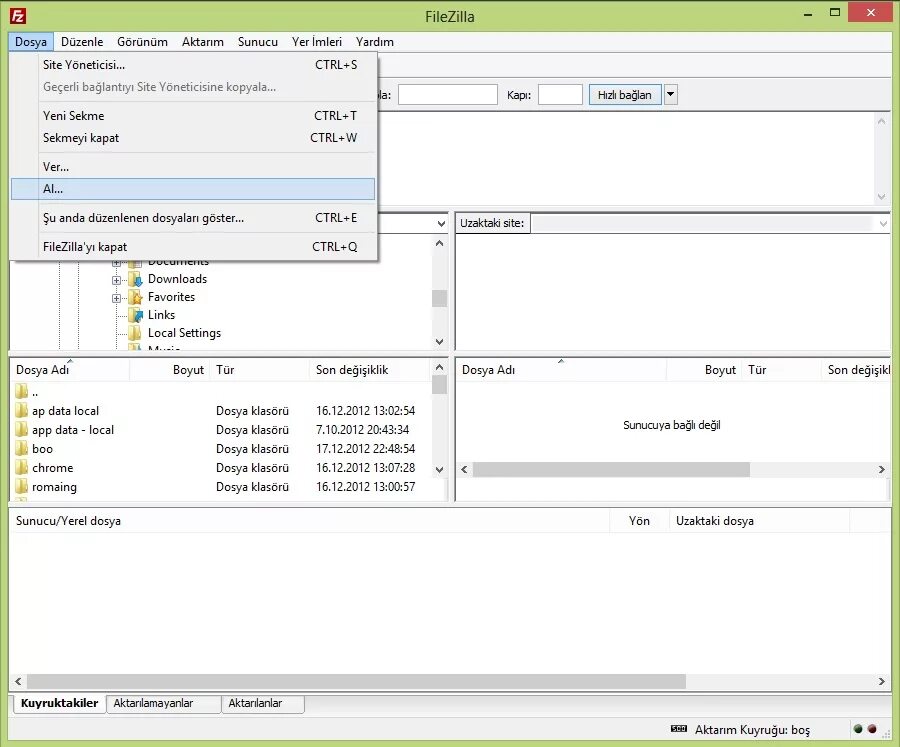Select the 'chrome' folder row name
The image size is (900, 747).
[x=53, y=468]
